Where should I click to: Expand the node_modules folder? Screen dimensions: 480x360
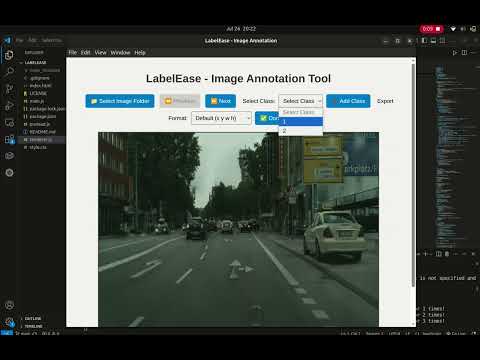pyautogui.click(x=42, y=70)
